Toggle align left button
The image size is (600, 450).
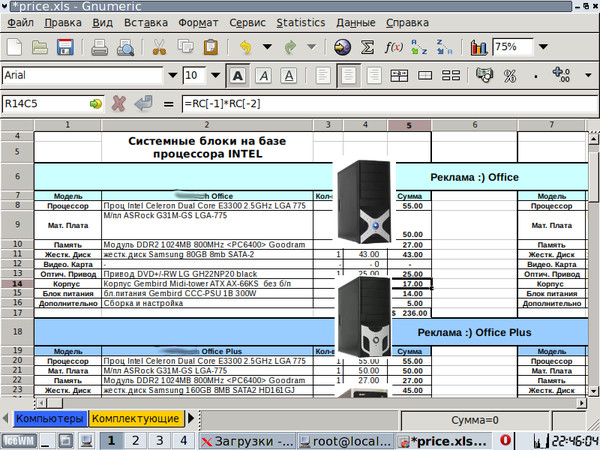(323, 75)
